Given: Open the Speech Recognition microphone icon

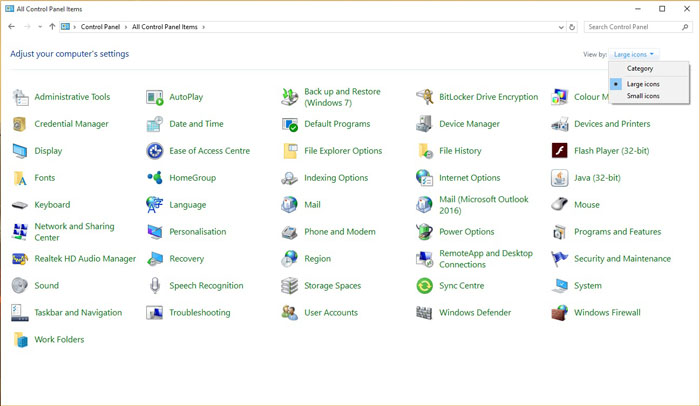Looking at the screenshot, I should 155,285.
